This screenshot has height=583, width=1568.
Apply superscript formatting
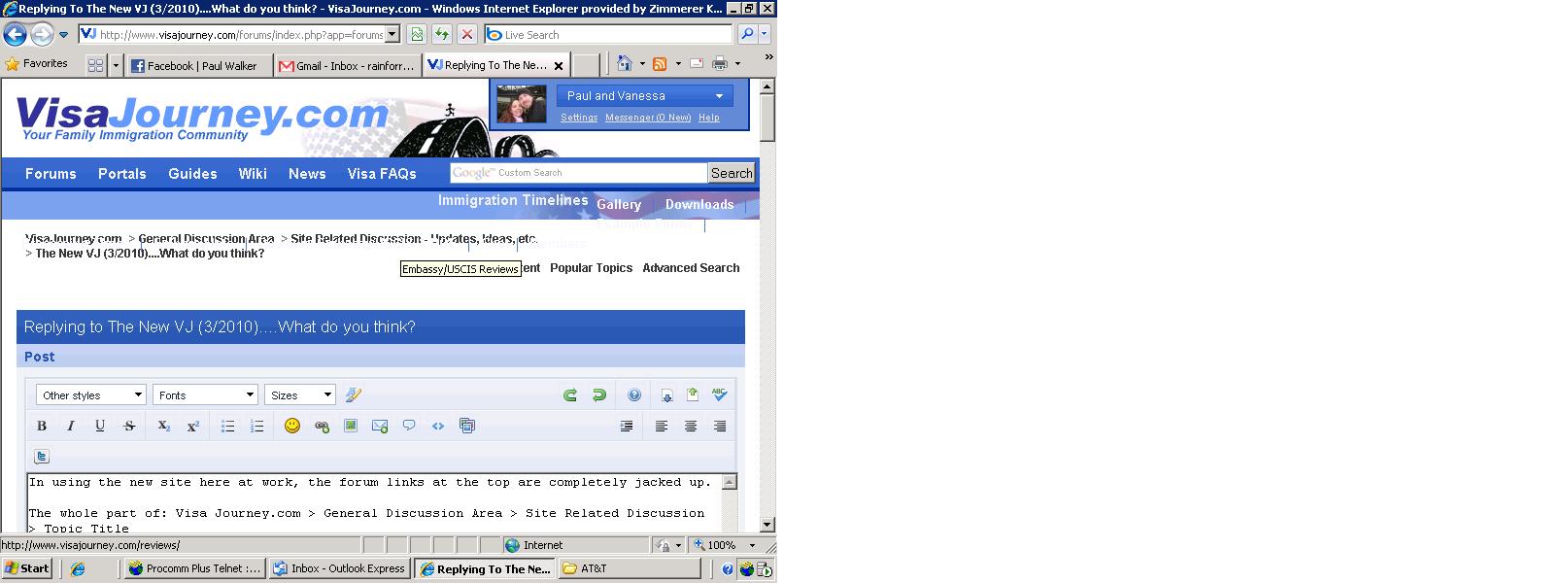[193, 426]
